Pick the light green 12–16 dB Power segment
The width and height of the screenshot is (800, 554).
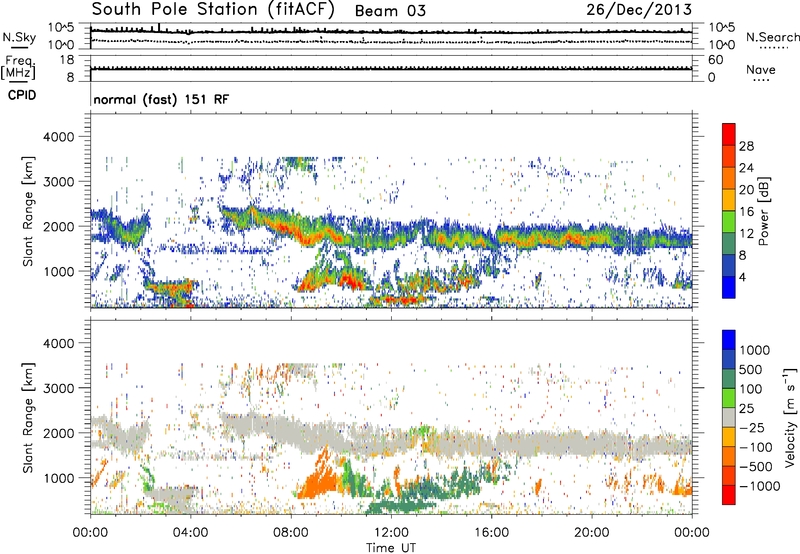[x=729, y=221]
